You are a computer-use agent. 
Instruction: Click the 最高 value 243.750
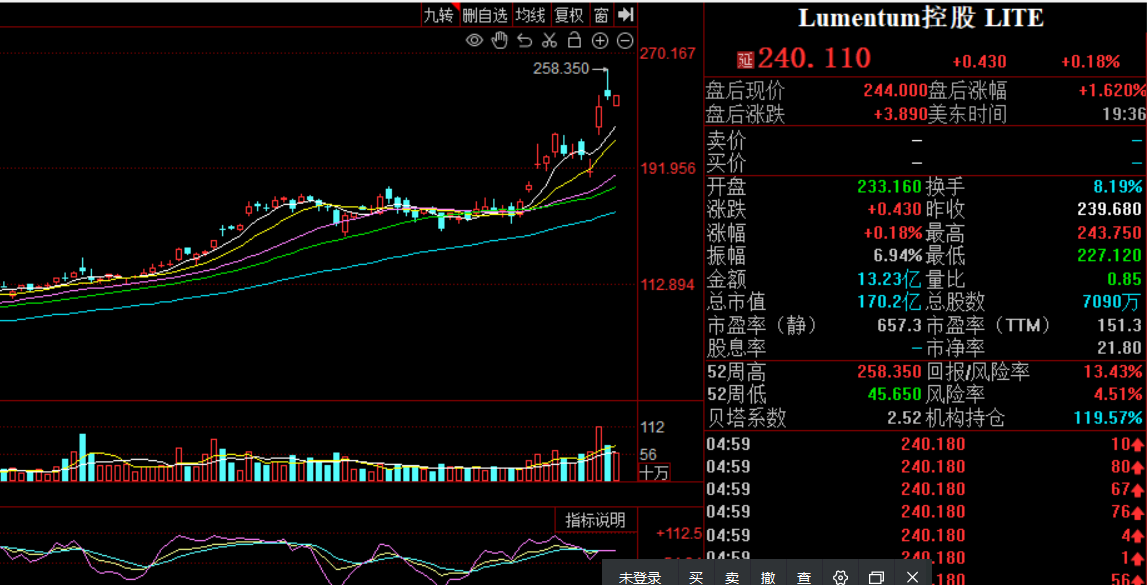tap(1109, 233)
